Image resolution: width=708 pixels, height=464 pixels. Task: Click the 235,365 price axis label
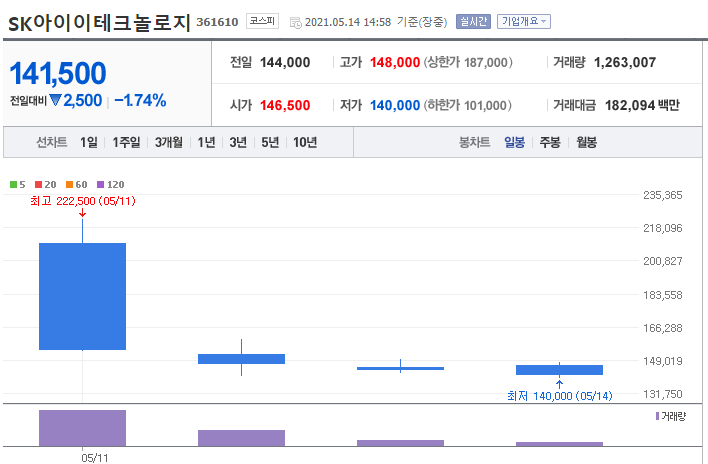pos(662,195)
